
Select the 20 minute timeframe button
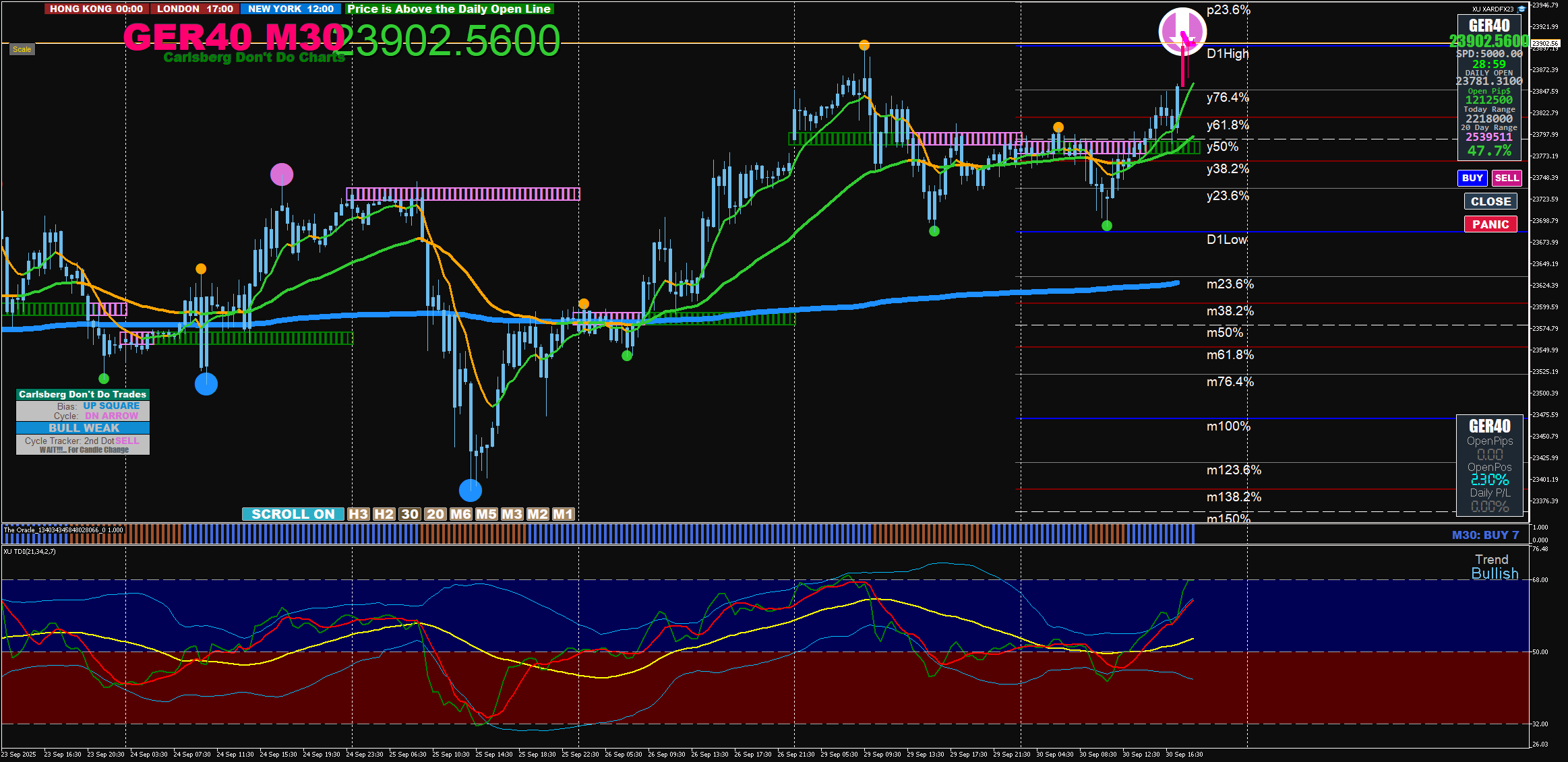(435, 514)
